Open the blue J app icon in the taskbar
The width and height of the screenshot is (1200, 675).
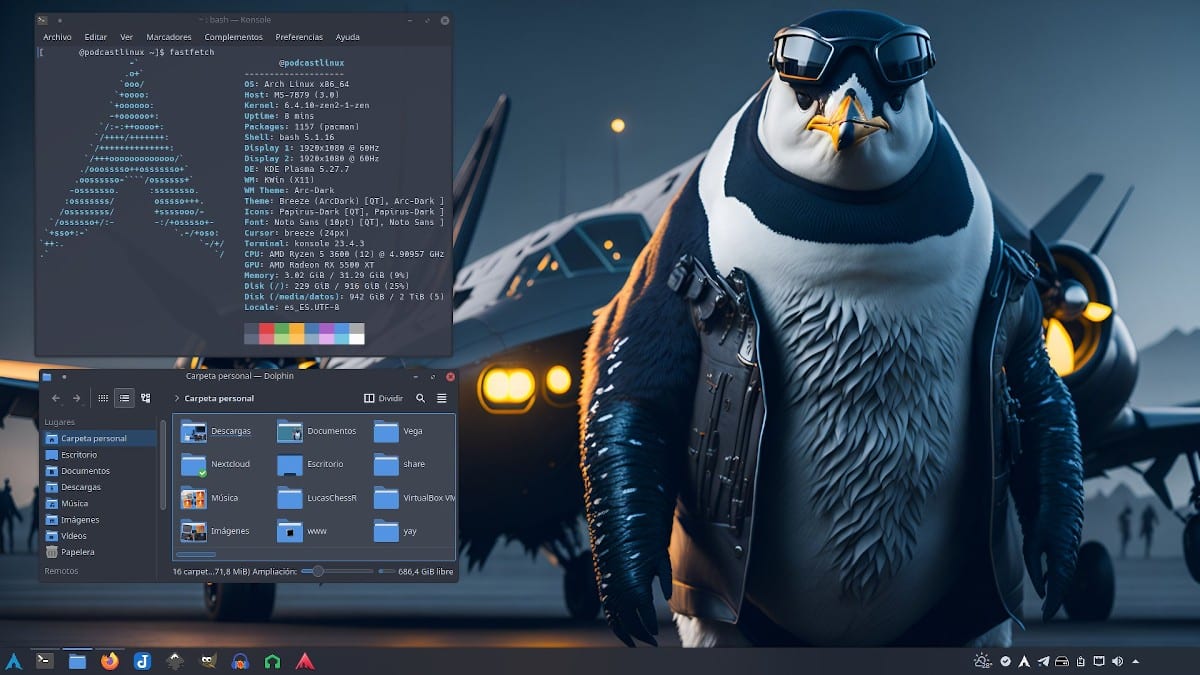coord(142,660)
